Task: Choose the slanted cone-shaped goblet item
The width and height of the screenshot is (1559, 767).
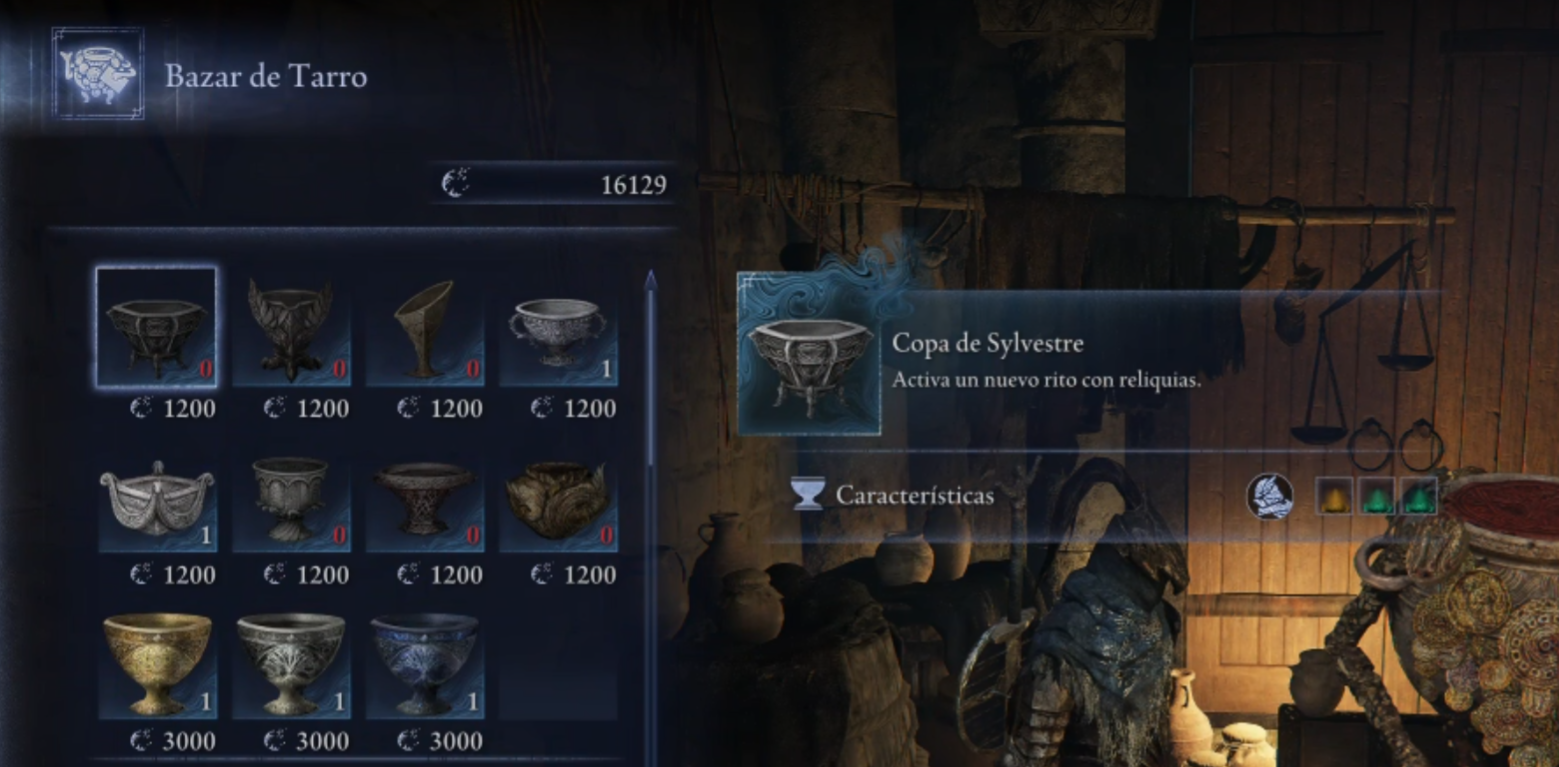Action: point(425,328)
